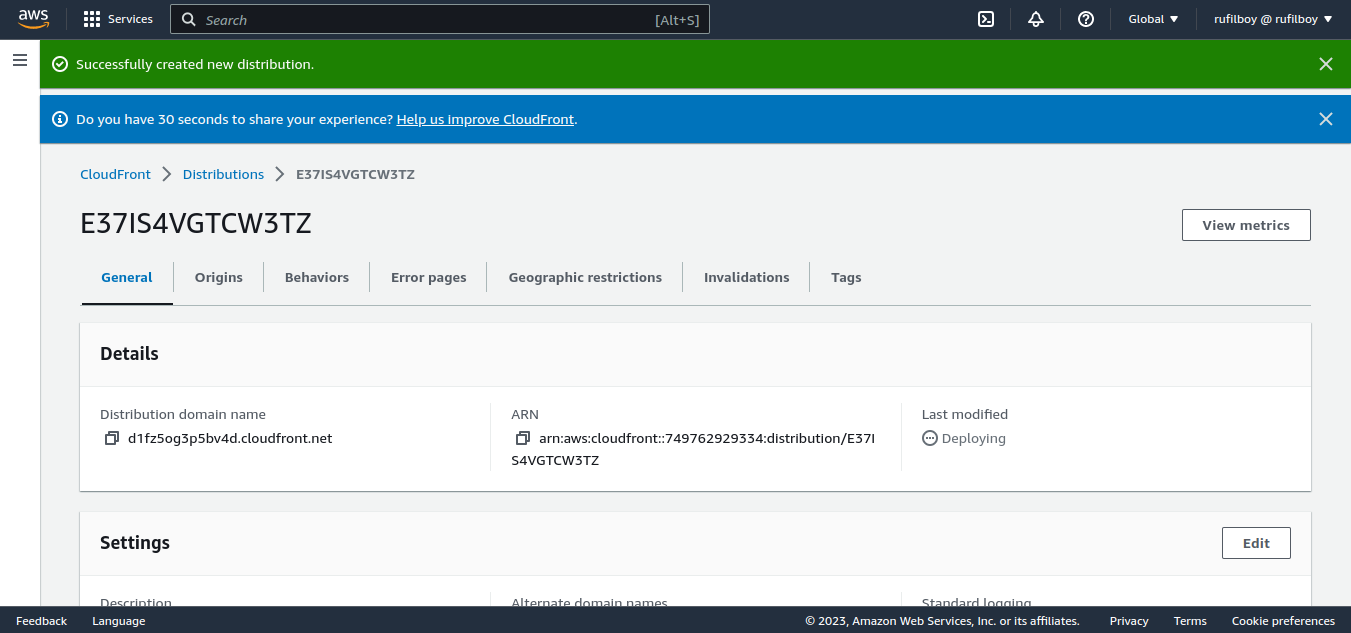The image size is (1351, 633).
Task: Switch to the Behaviors tab
Action: (317, 277)
